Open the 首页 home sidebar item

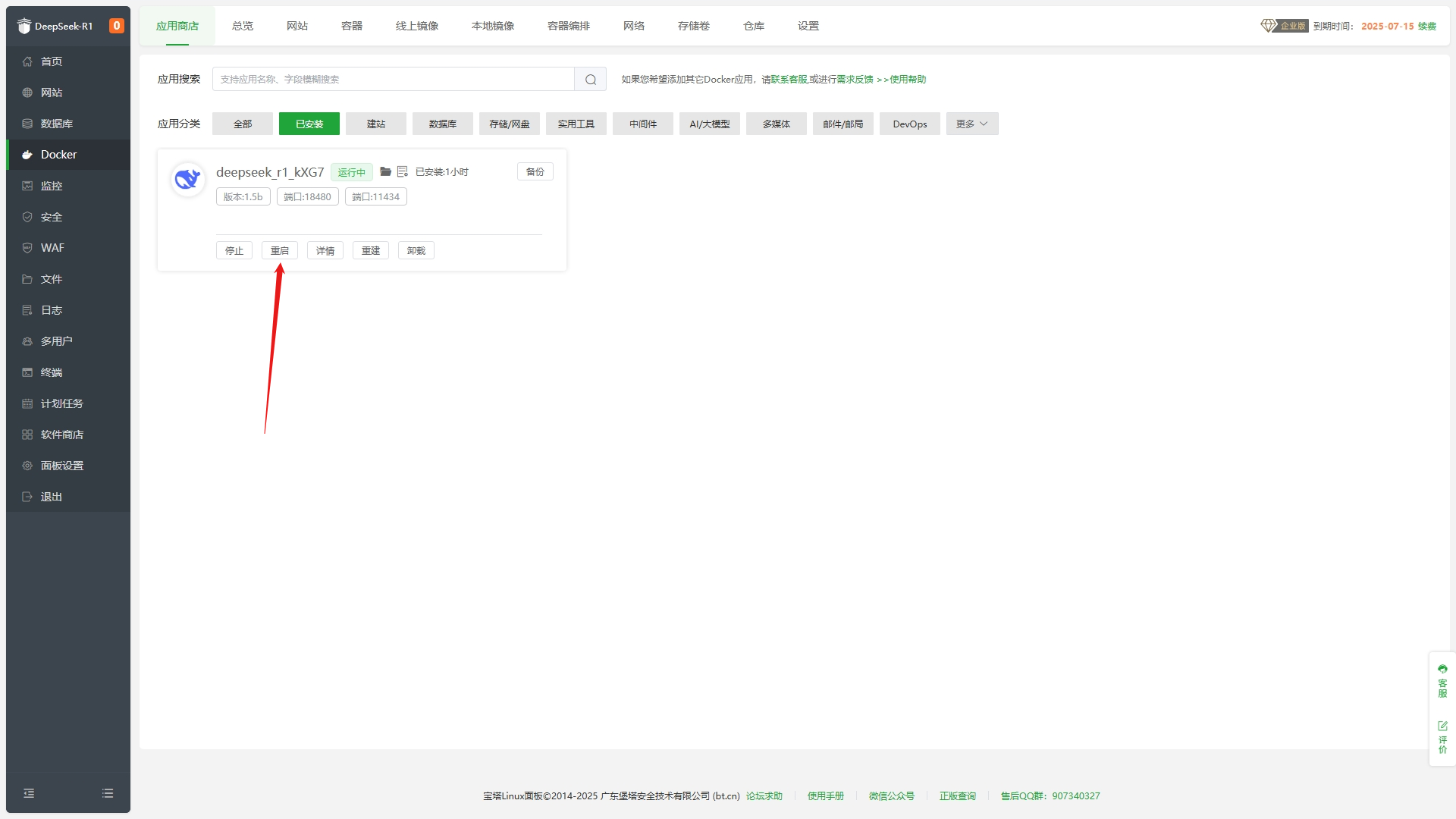68,61
